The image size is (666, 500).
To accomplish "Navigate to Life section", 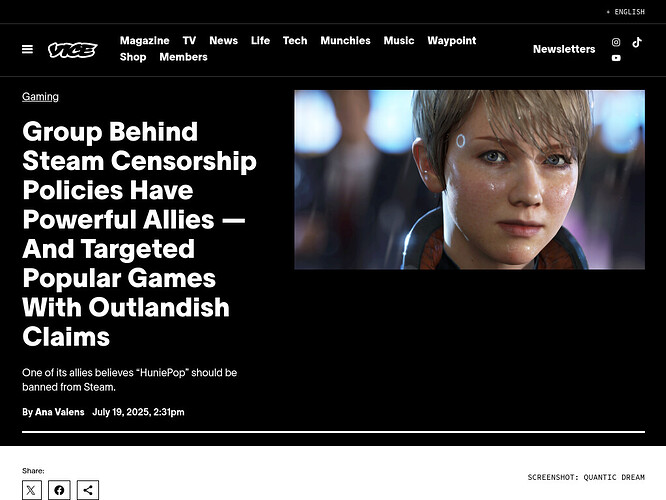I will click(260, 41).
